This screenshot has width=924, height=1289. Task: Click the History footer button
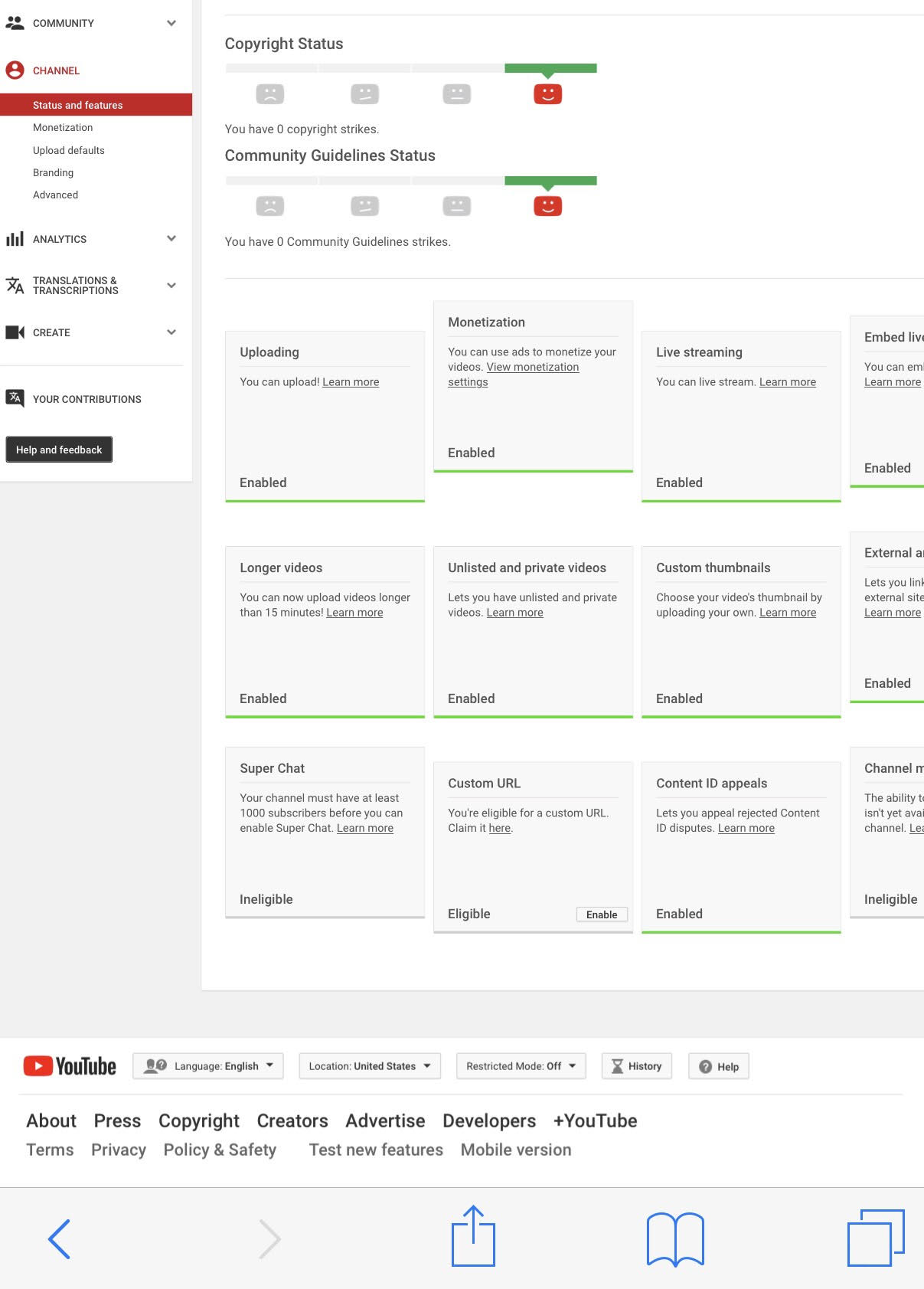tap(637, 1066)
